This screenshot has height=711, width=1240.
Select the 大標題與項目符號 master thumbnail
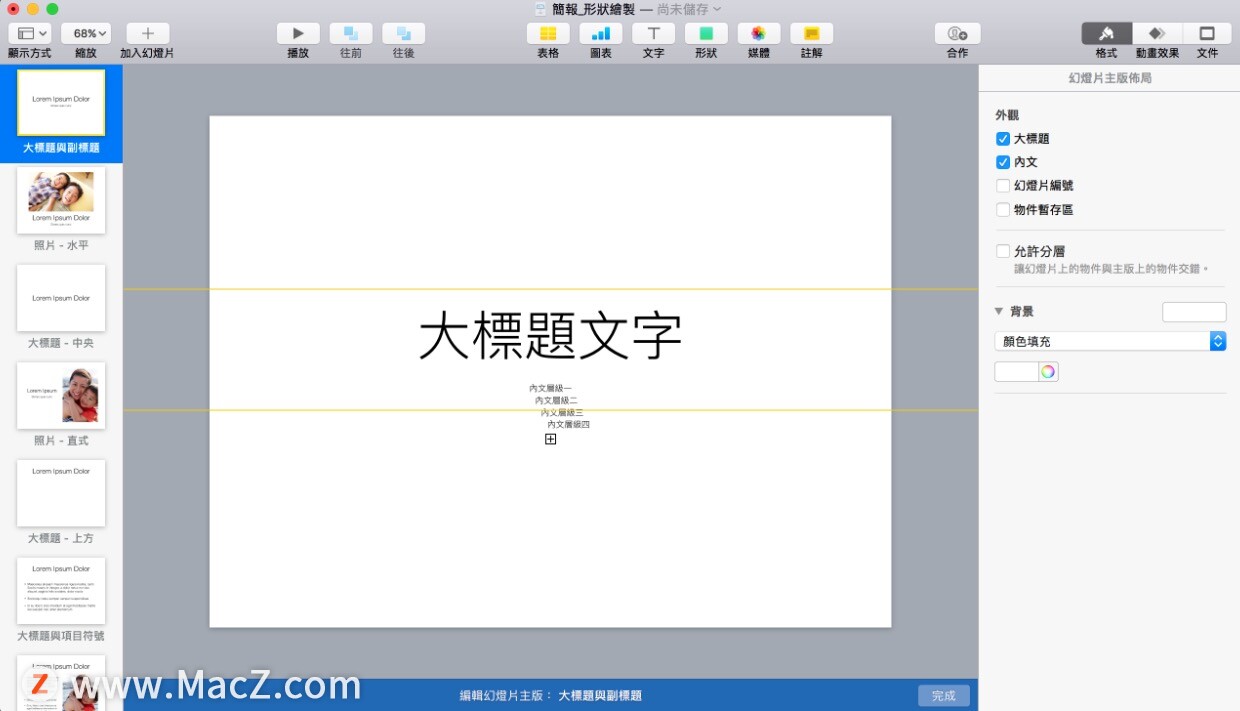point(61,591)
